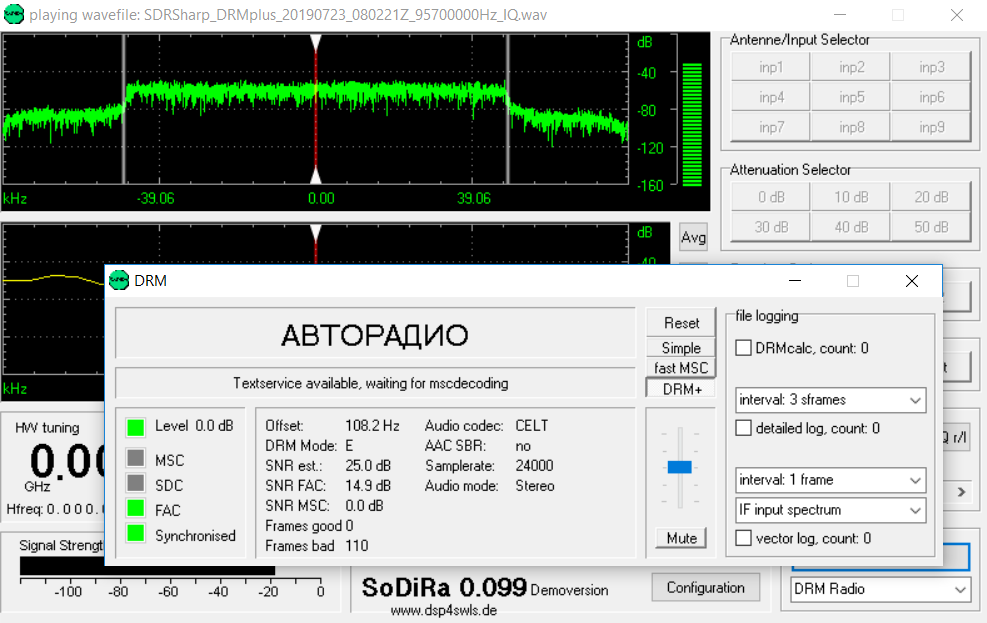The height and width of the screenshot is (623, 987).
Task: Open the 'interval: 1 frame' dropdown
Action: click(830, 480)
